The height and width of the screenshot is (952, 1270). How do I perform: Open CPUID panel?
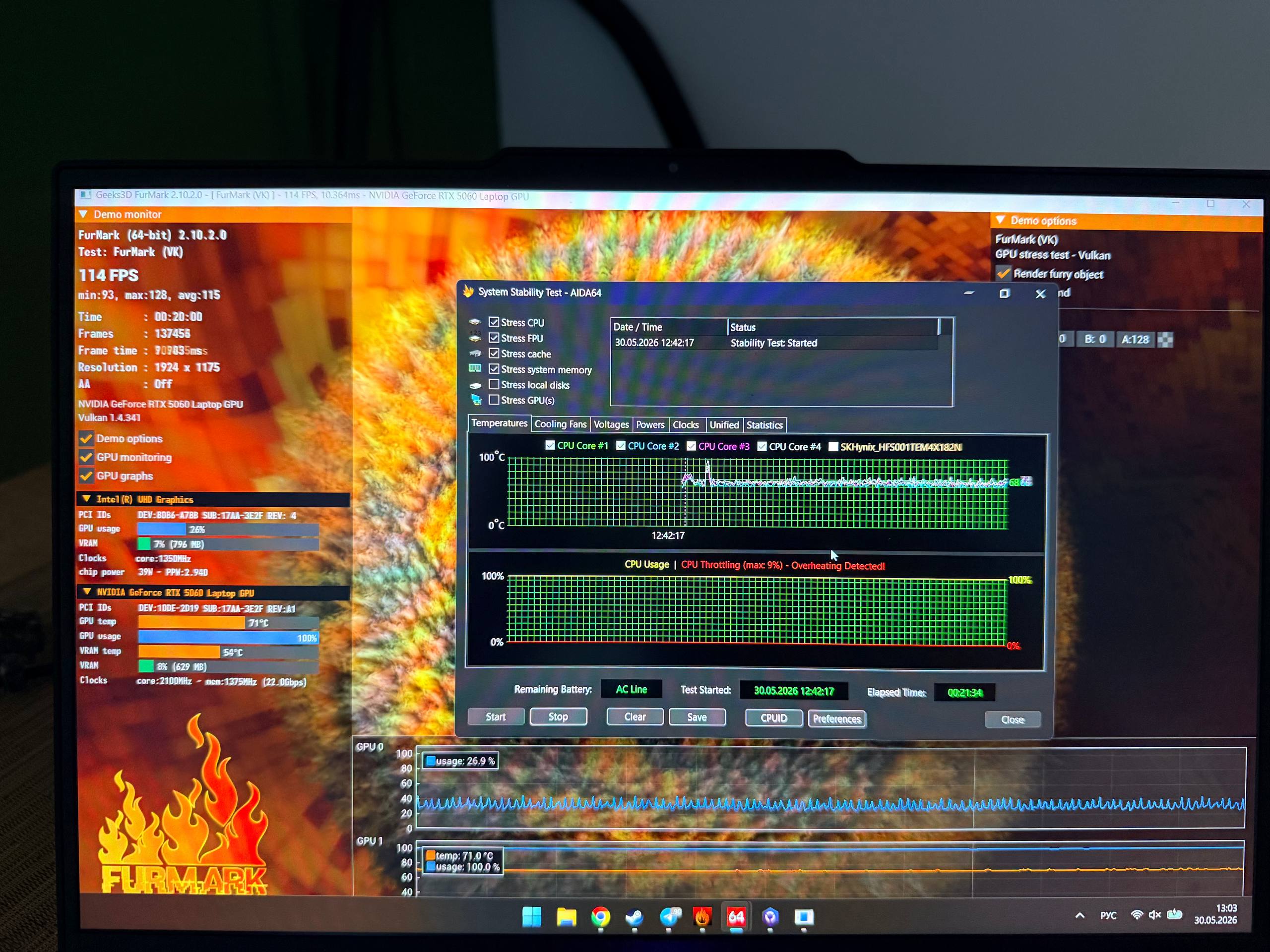773,718
